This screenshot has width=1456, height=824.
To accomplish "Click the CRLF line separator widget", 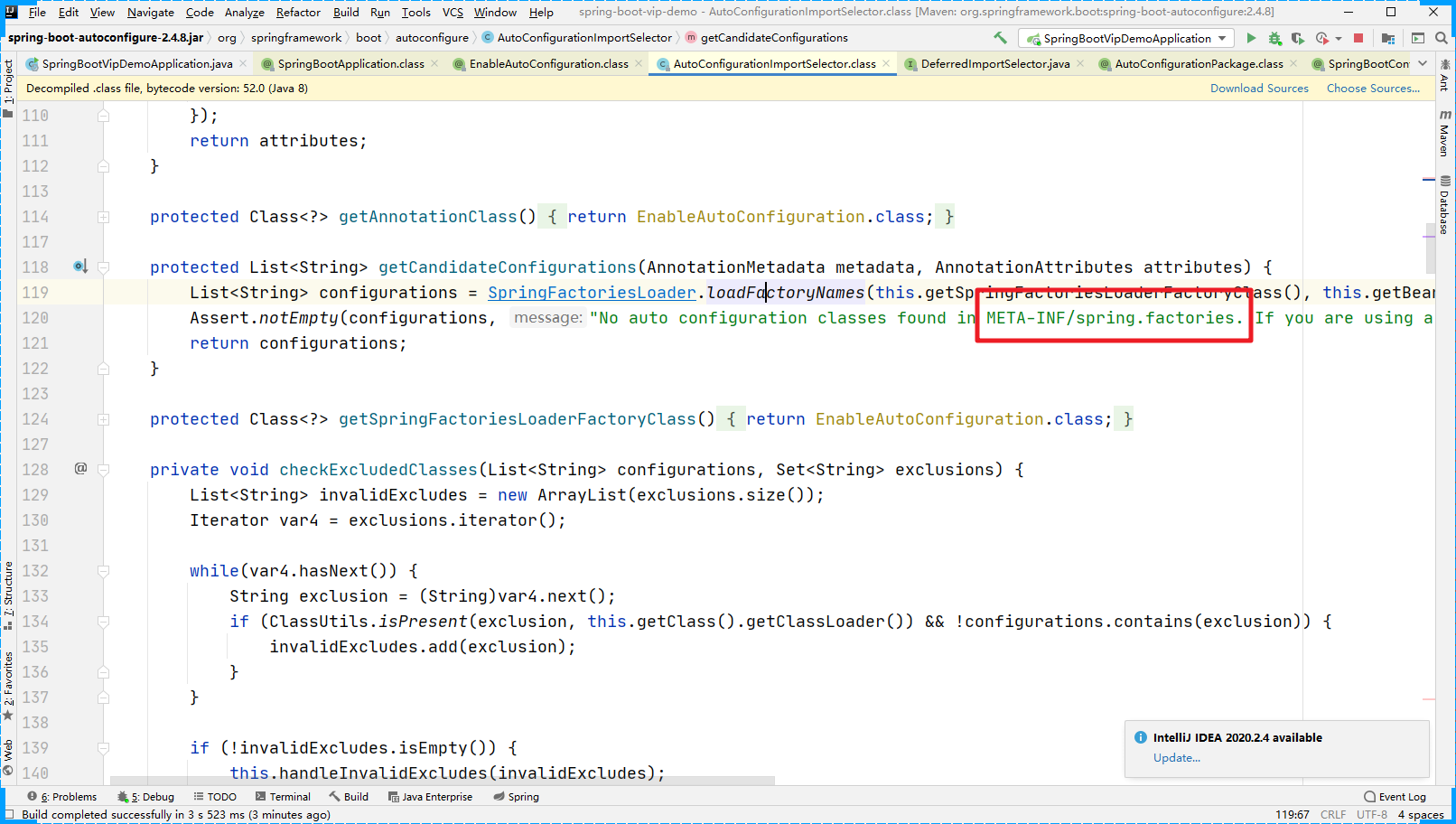I will click(x=1333, y=814).
